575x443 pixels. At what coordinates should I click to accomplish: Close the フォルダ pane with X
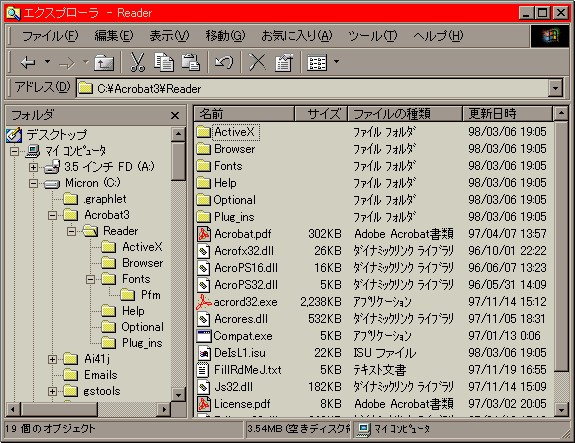pyautogui.click(x=175, y=116)
